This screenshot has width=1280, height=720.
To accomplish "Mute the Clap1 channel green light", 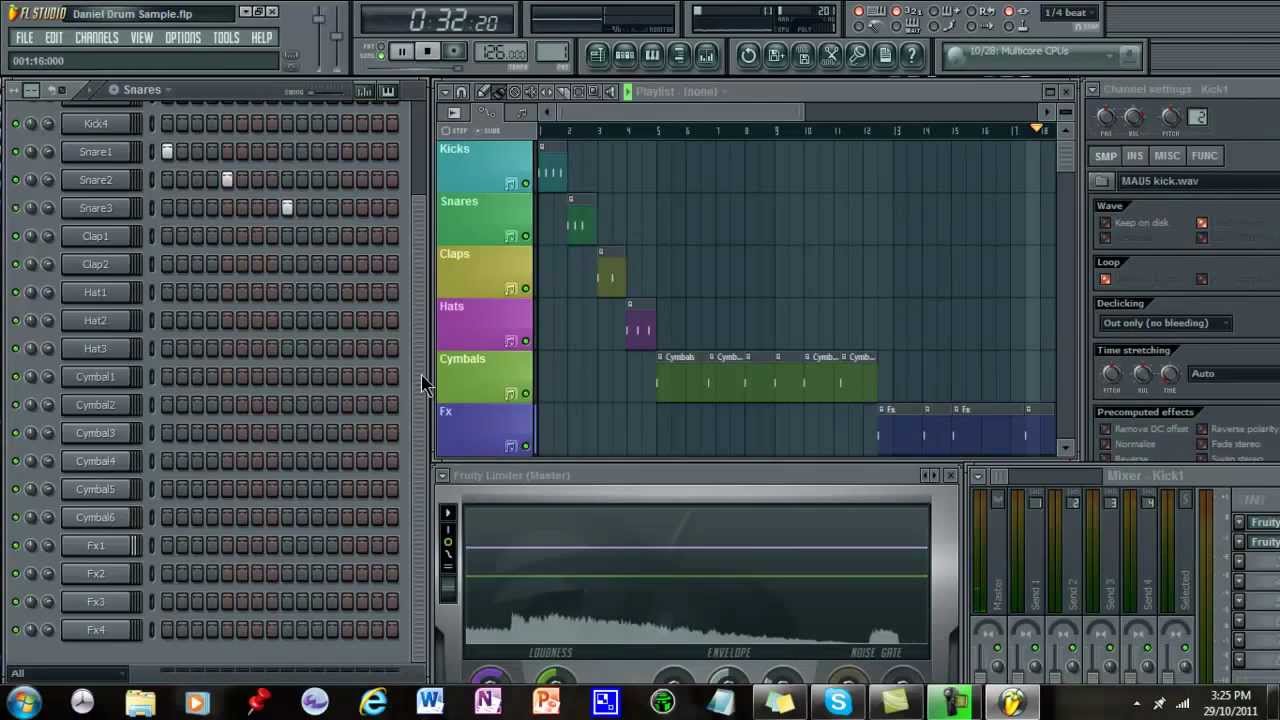I will pyautogui.click(x=15, y=236).
